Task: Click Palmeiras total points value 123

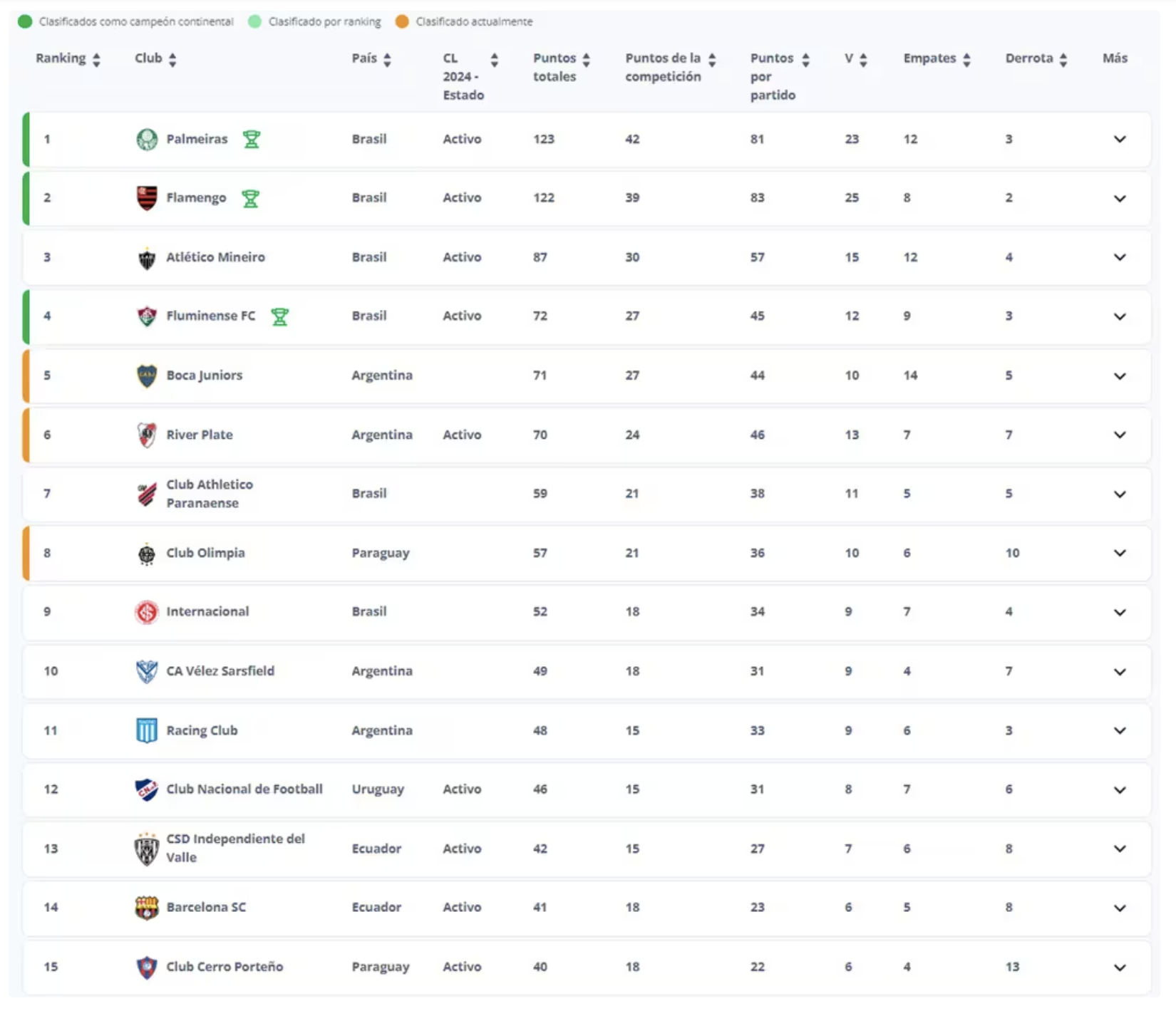Action: 544,139
